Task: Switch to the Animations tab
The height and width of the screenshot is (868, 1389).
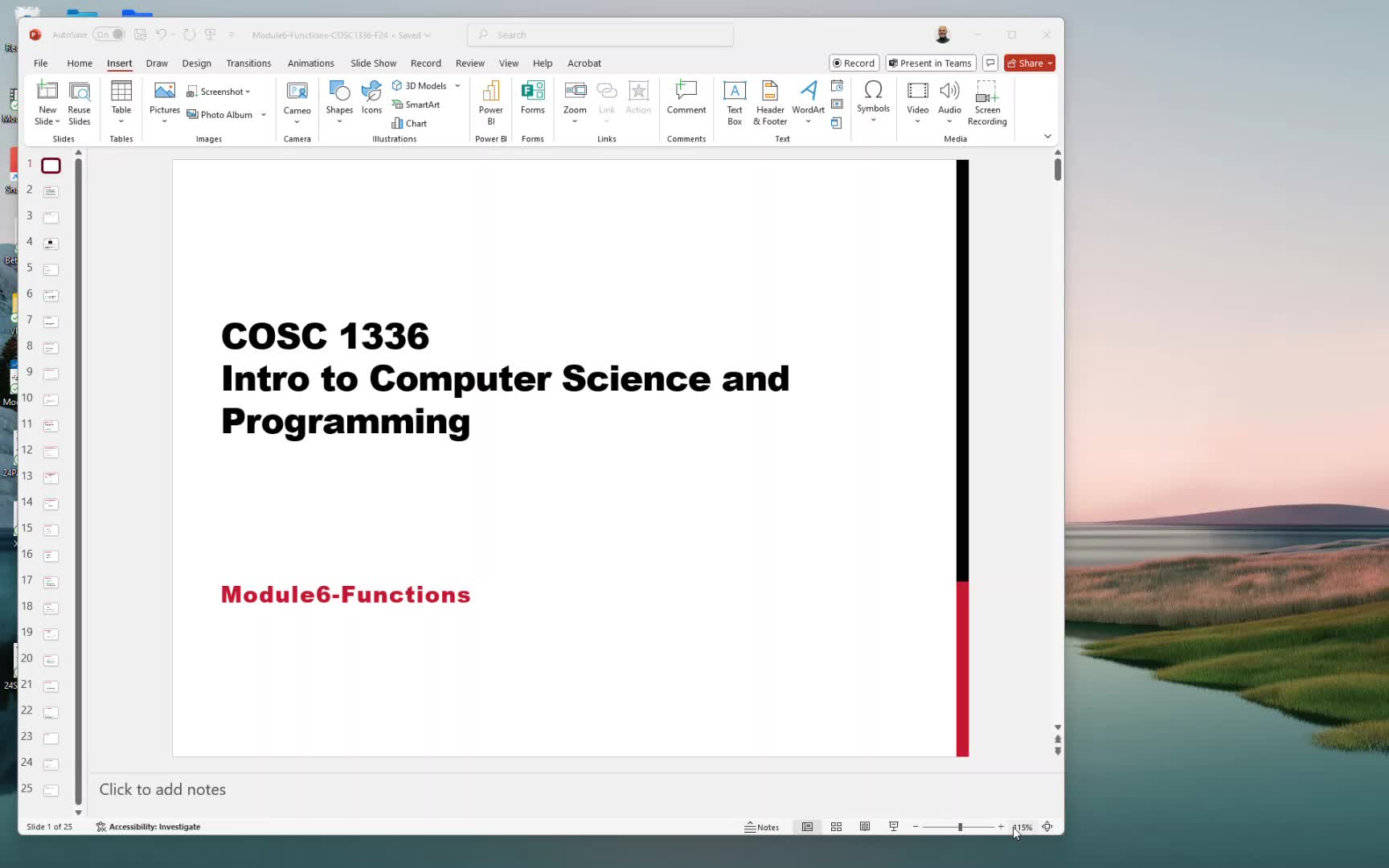Action: pyautogui.click(x=310, y=63)
